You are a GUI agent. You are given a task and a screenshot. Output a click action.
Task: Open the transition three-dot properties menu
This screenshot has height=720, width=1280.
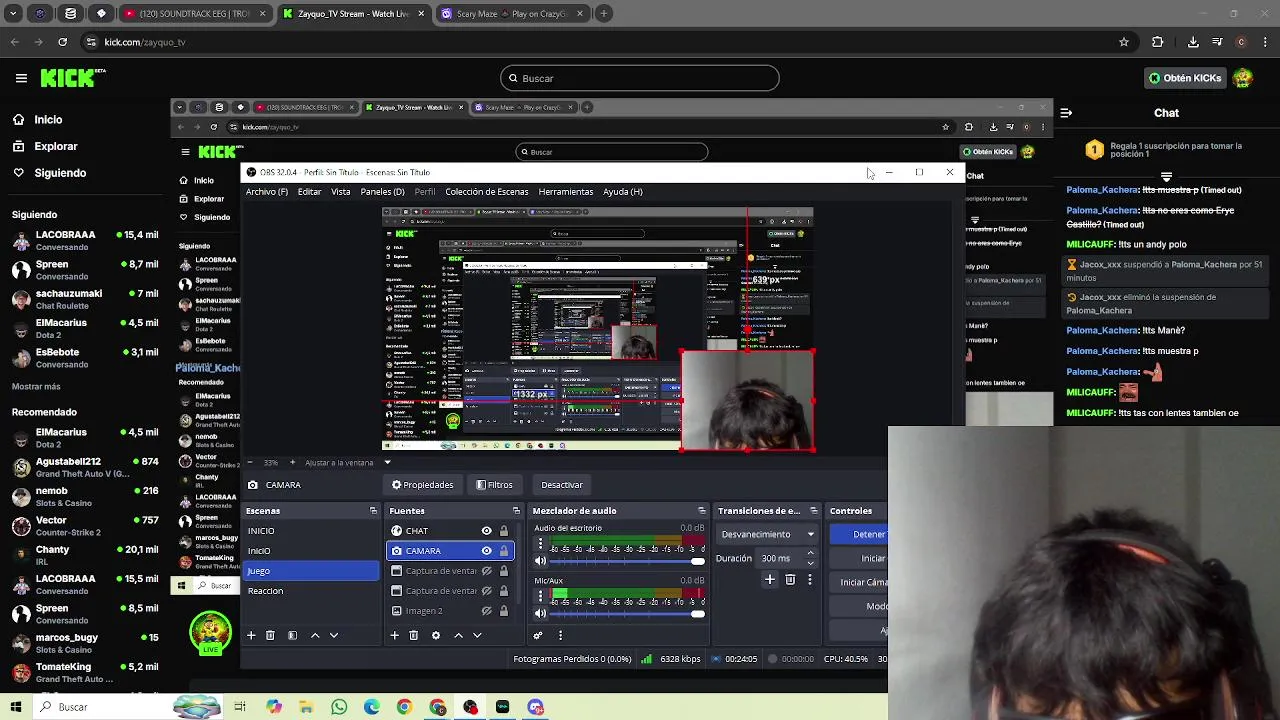(809, 579)
